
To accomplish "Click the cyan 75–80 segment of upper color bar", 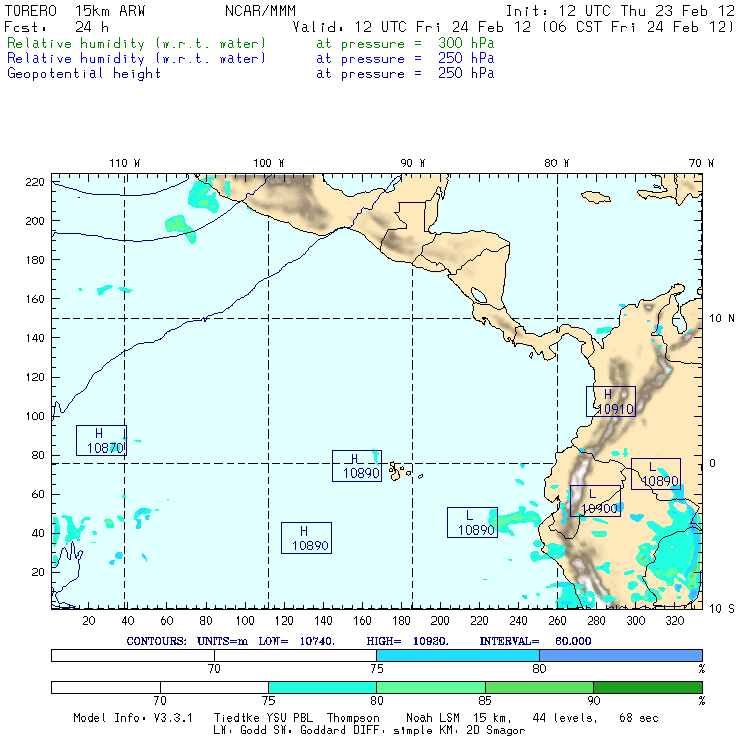I will tap(458, 655).
